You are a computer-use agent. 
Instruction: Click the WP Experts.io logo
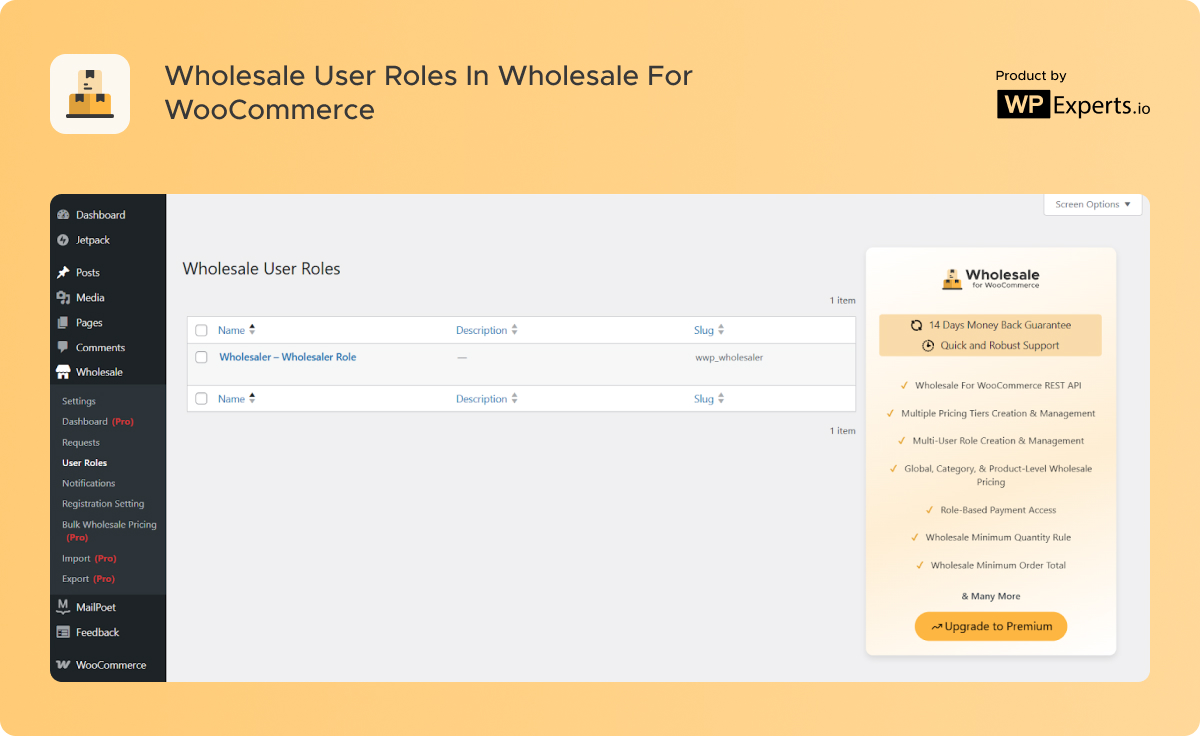click(x=1073, y=105)
